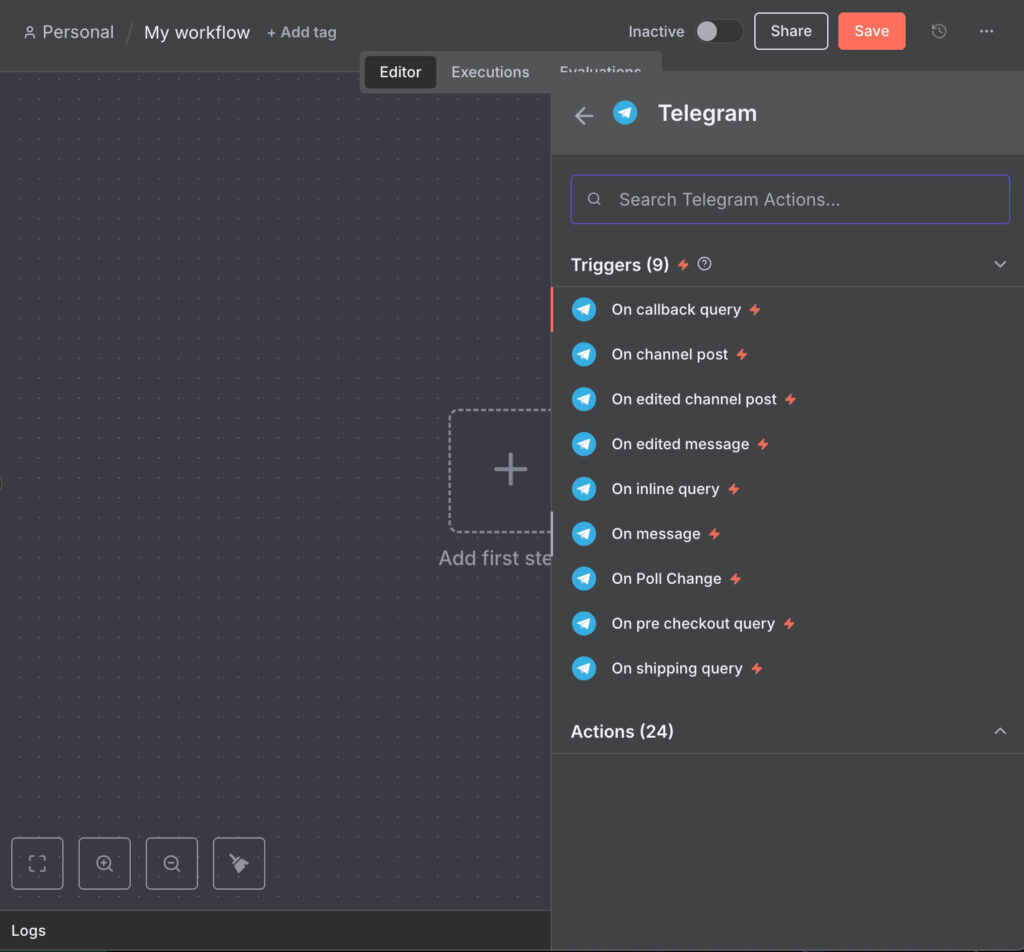The width and height of the screenshot is (1024, 952).
Task: Zoom out on the workflow canvas
Action: point(172,863)
